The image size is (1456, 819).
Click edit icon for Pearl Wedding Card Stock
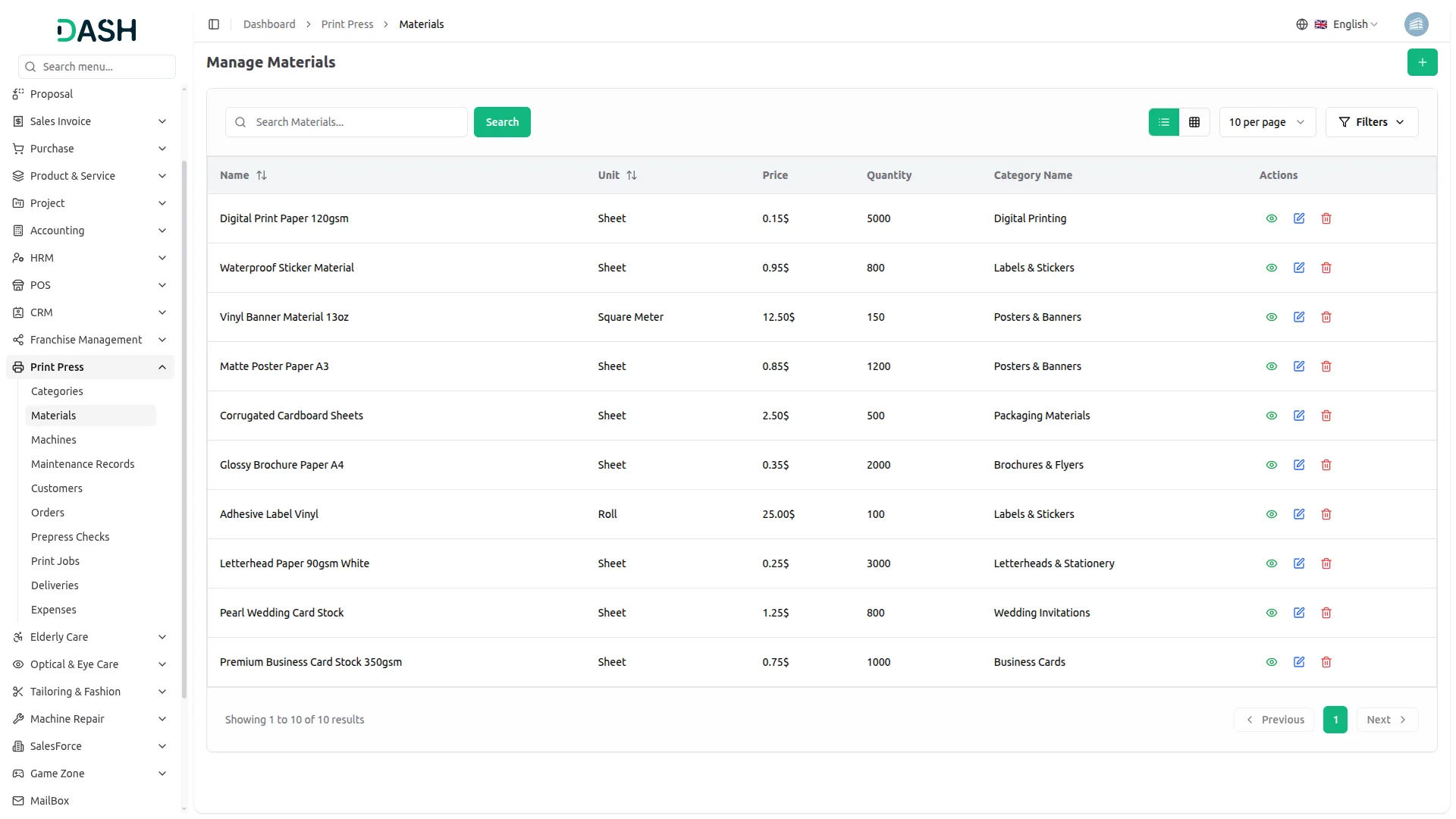(1298, 613)
